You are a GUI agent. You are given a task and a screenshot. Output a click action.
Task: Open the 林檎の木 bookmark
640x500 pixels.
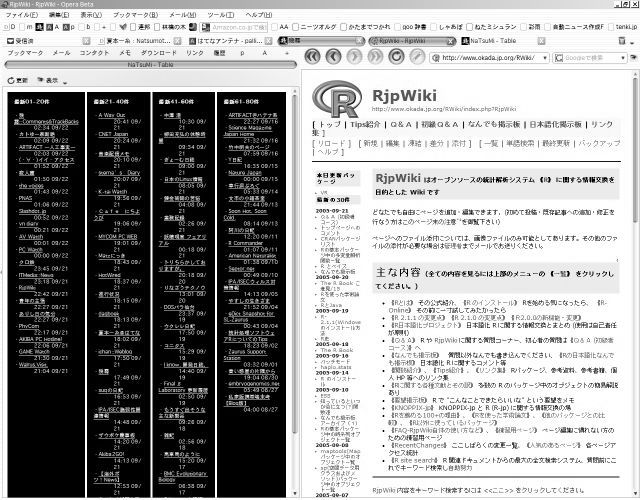click(x=170, y=27)
